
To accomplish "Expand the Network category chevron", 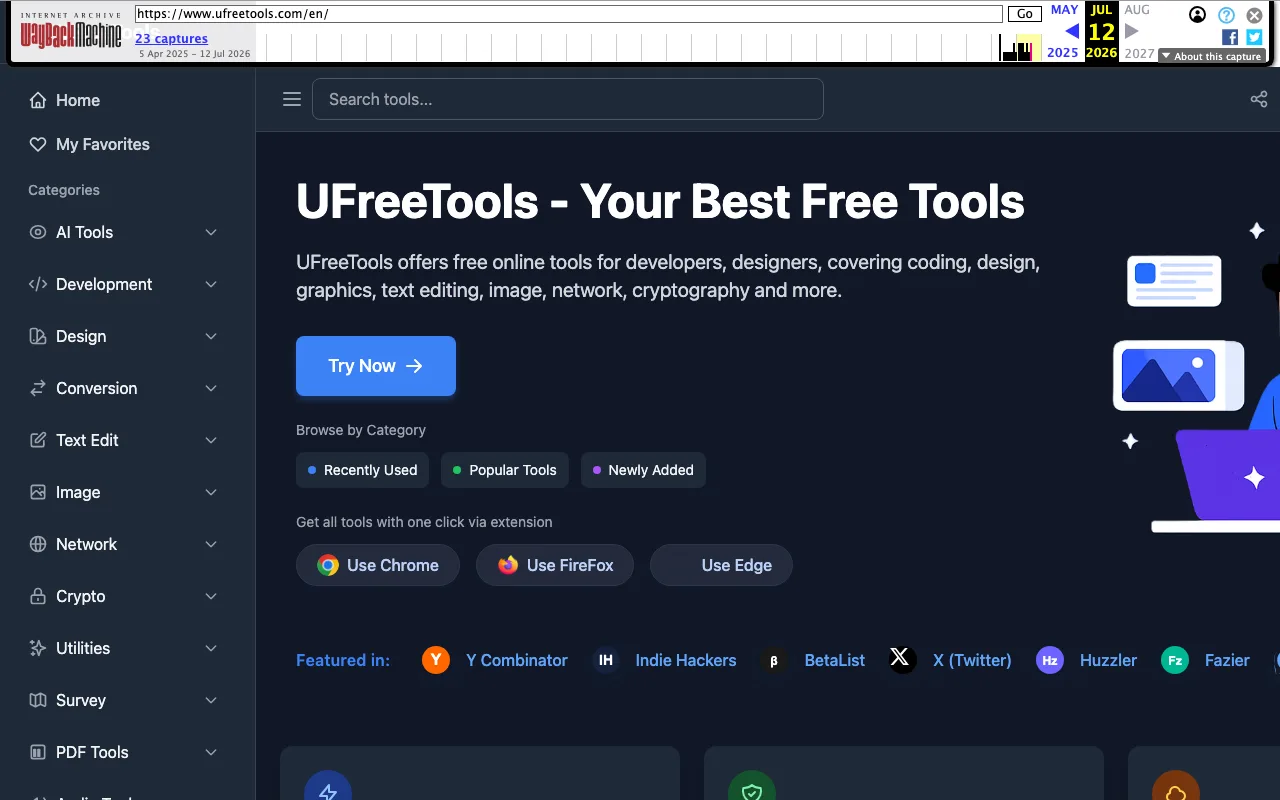I will (211, 544).
